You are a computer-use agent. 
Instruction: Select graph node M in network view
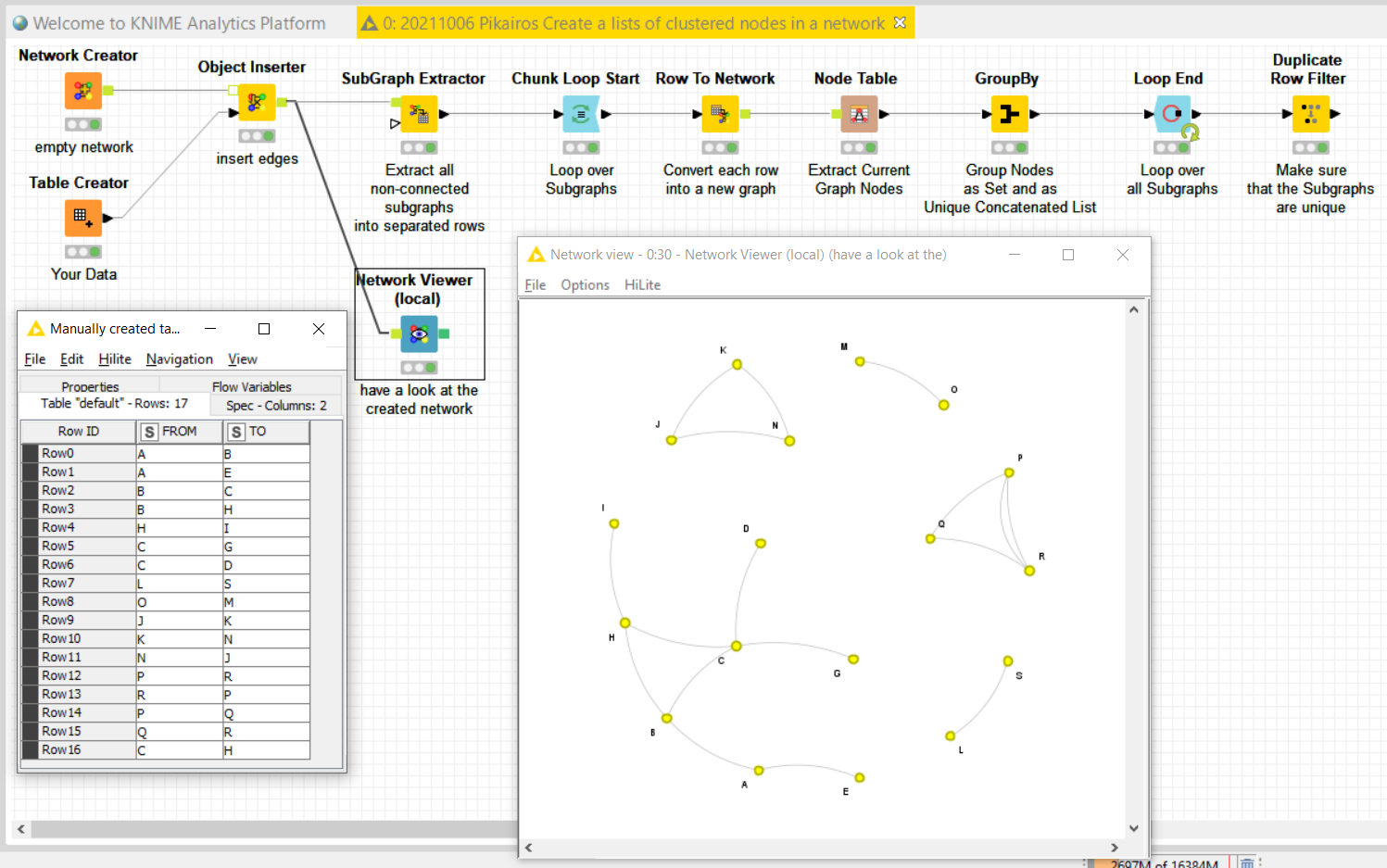tap(860, 361)
